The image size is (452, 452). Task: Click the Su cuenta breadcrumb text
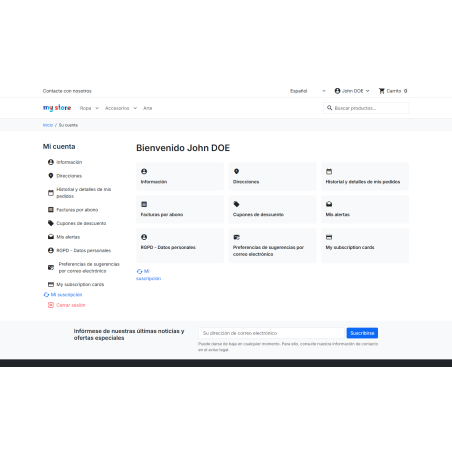coord(68,125)
